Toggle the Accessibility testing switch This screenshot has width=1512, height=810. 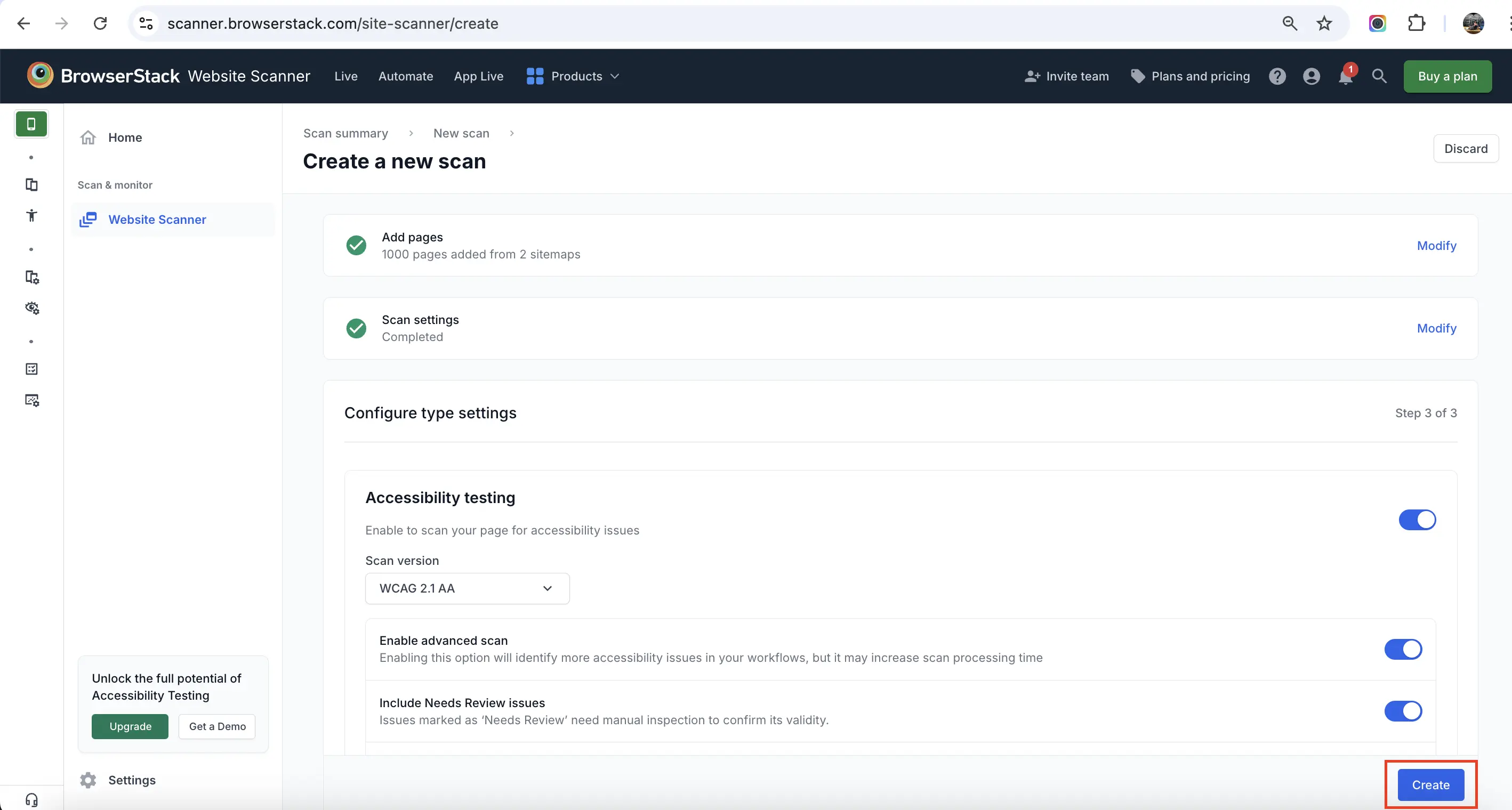pos(1417,520)
